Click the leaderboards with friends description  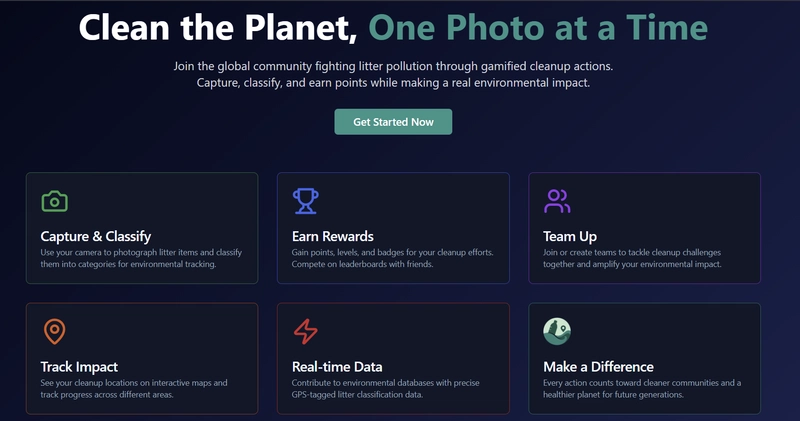coord(392,258)
